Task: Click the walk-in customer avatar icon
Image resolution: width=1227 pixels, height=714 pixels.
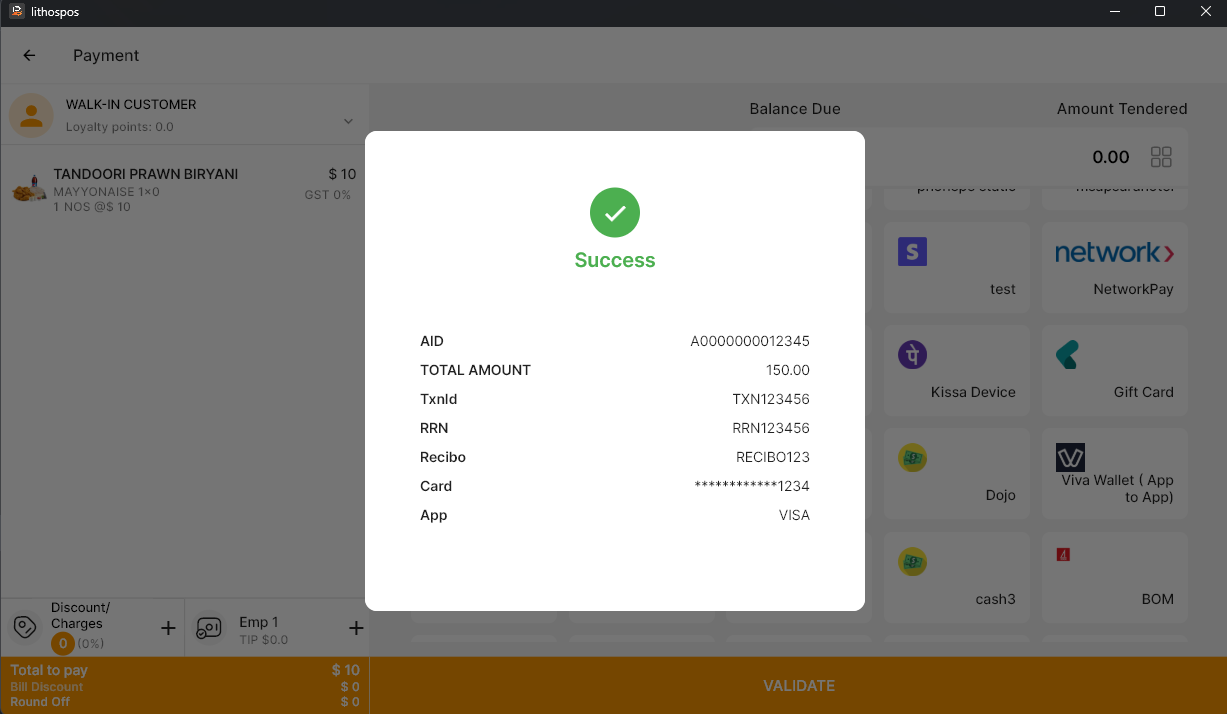Action: pyautogui.click(x=31, y=115)
